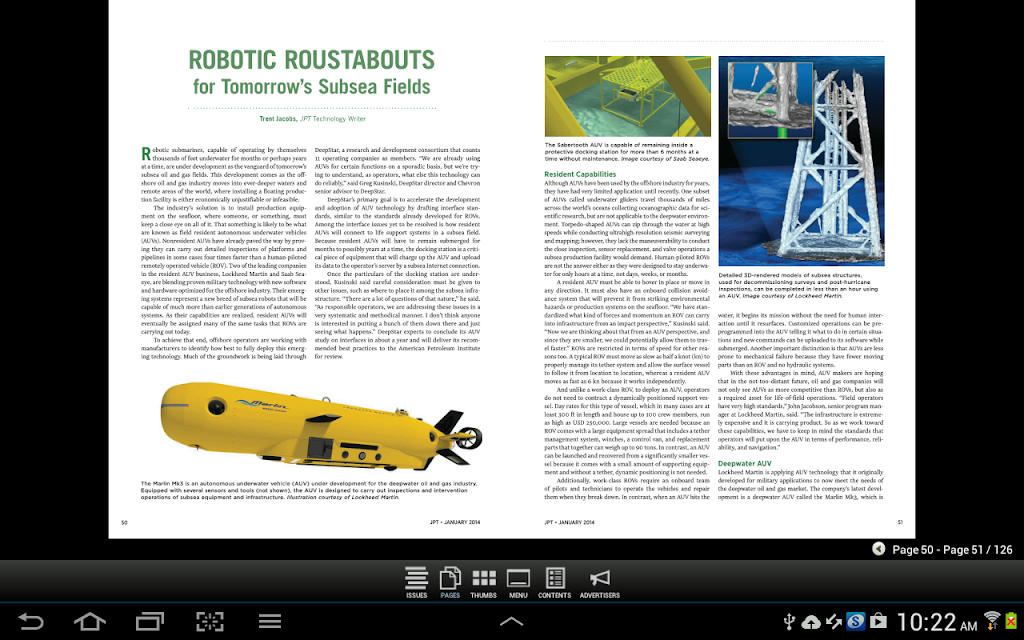1024x640 pixels.
Task: Expand the bottom center up chevron
Action: point(511,622)
